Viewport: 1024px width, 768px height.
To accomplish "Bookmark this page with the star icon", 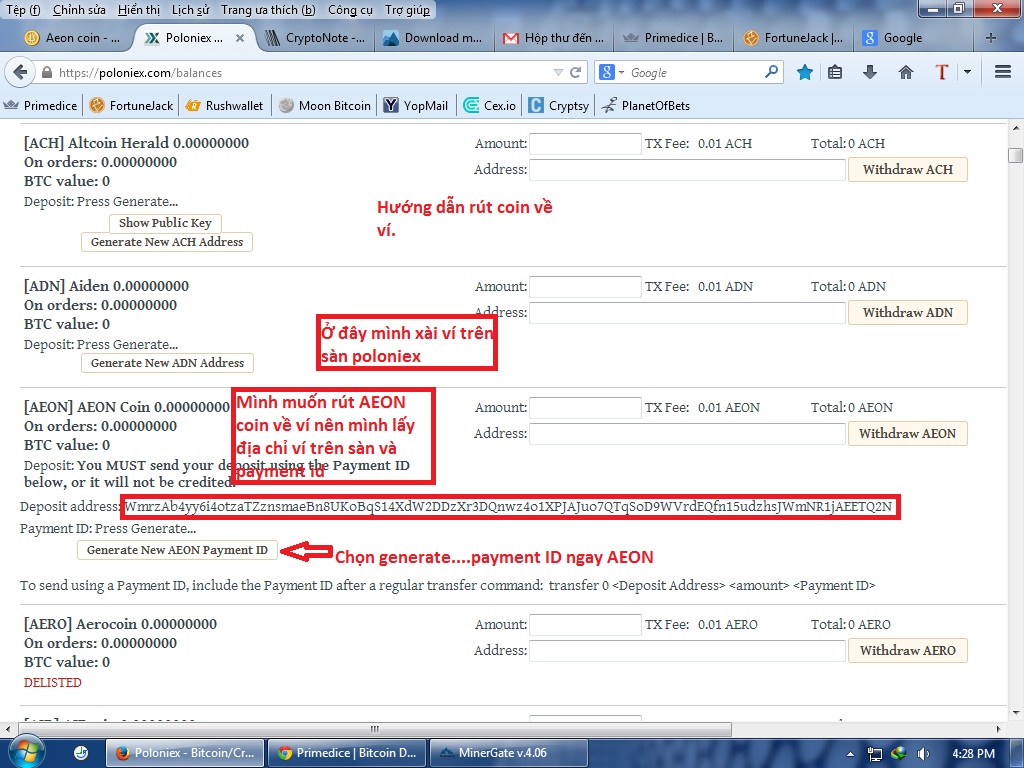I will click(805, 72).
